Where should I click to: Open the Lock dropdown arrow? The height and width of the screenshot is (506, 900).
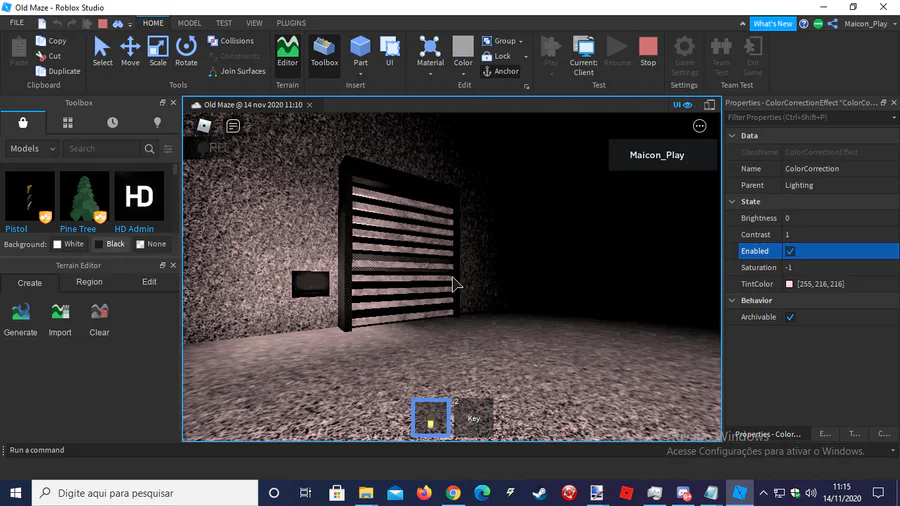tap(526, 56)
